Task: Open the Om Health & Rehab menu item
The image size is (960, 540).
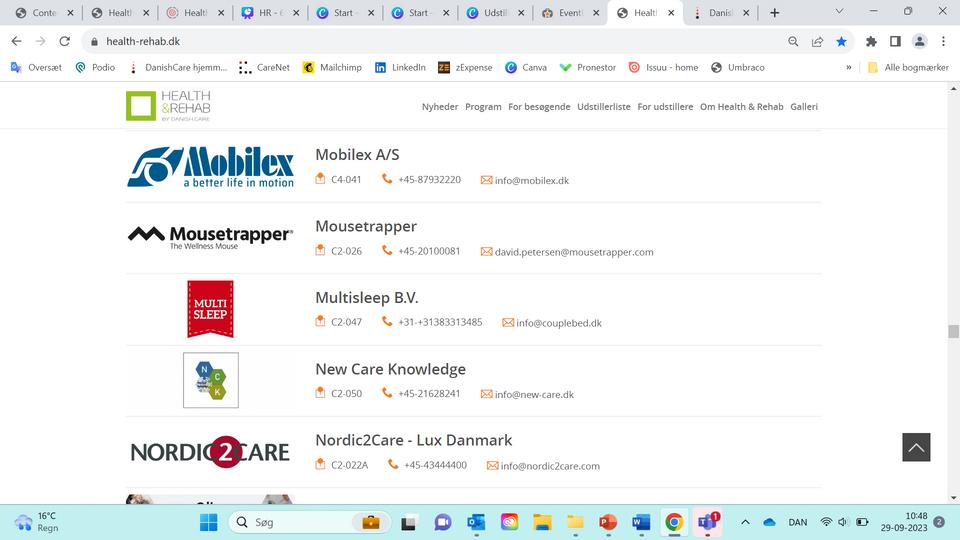Action: click(741, 107)
